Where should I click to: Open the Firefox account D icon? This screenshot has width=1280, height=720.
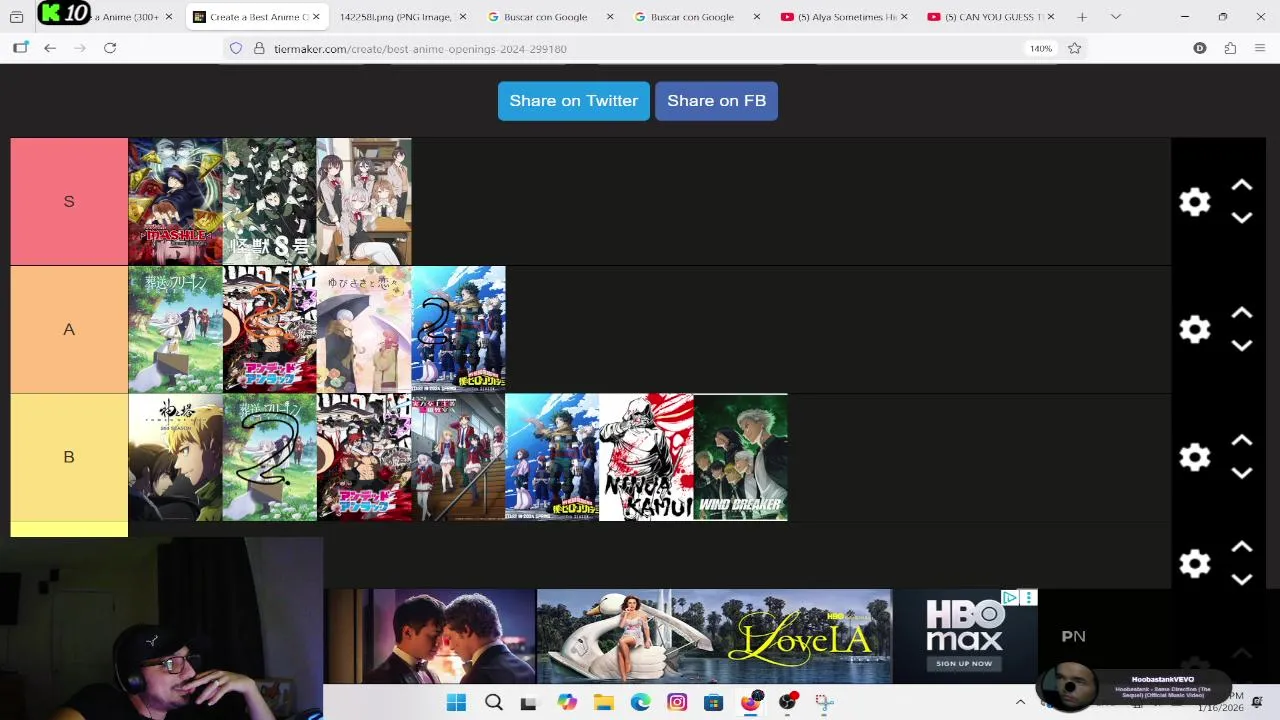tap(1200, 48)
